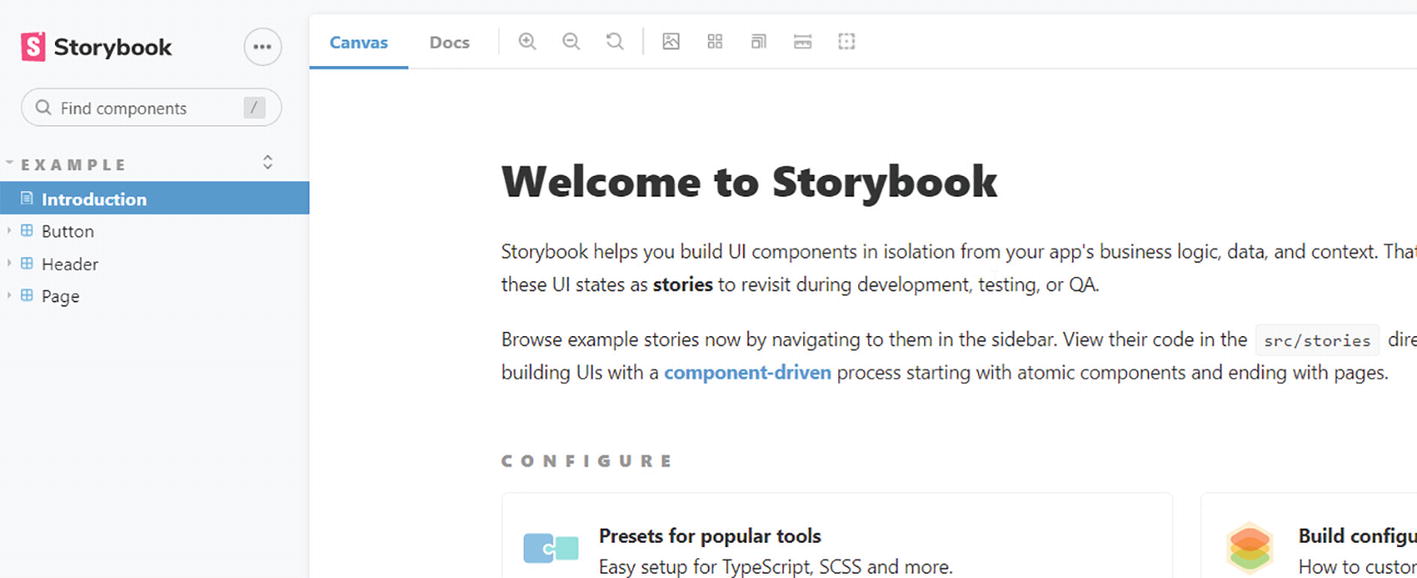
Task: Reset zoom using the toolbar icon
Action: 615,42
